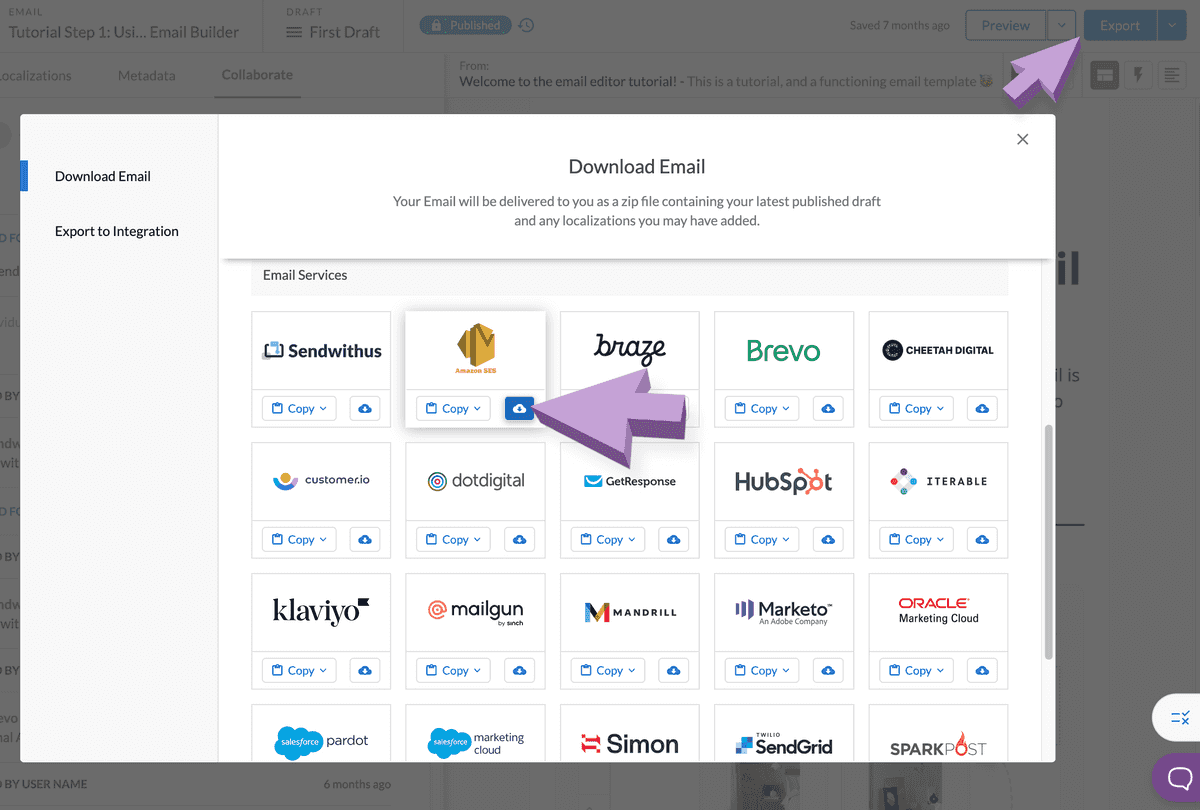The image size is (1200, 810).
Task: Download the Brevo email zip
Action: tap(828, 408)
